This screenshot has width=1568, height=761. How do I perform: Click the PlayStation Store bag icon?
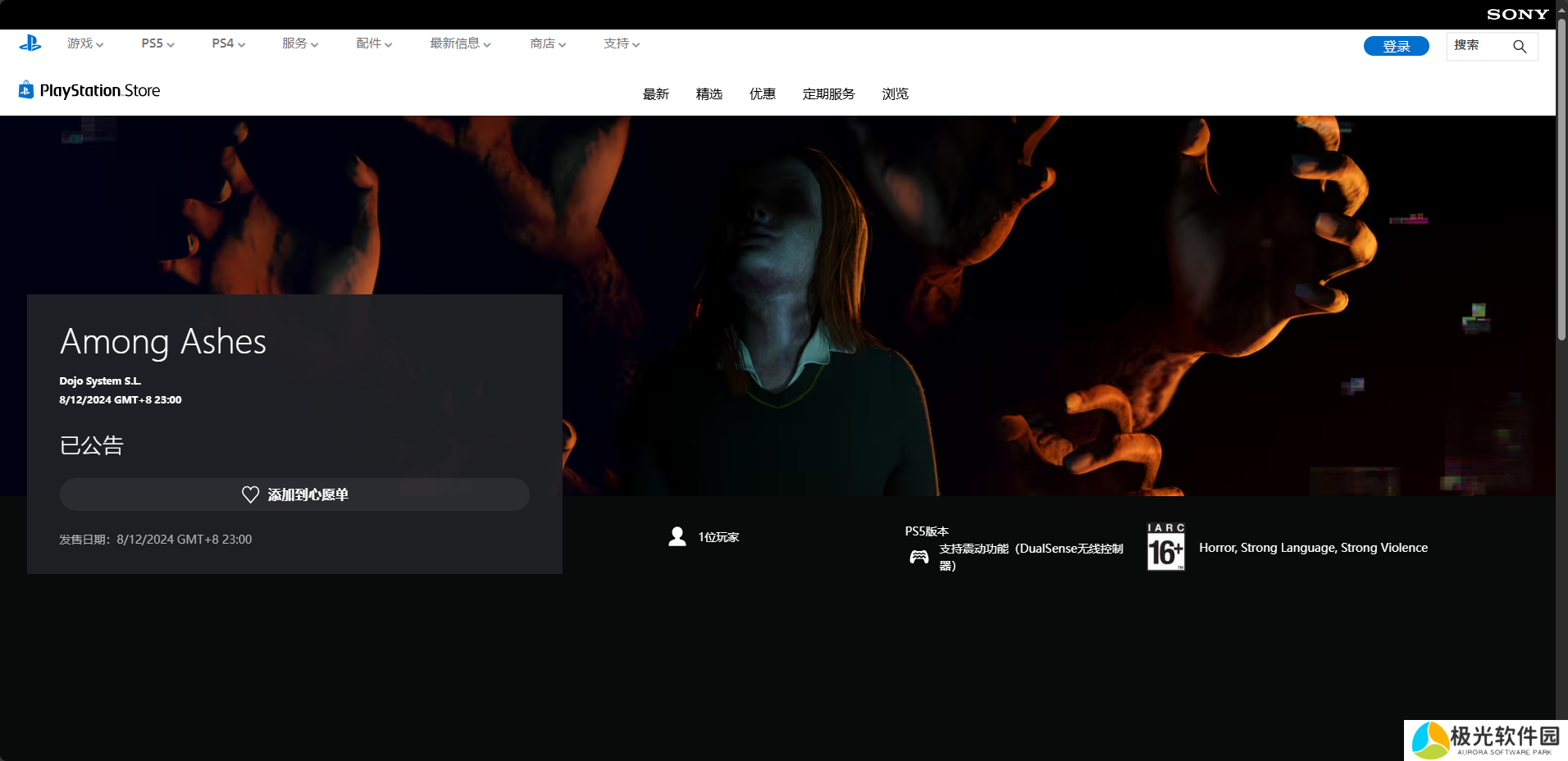[x=26, y=90]
